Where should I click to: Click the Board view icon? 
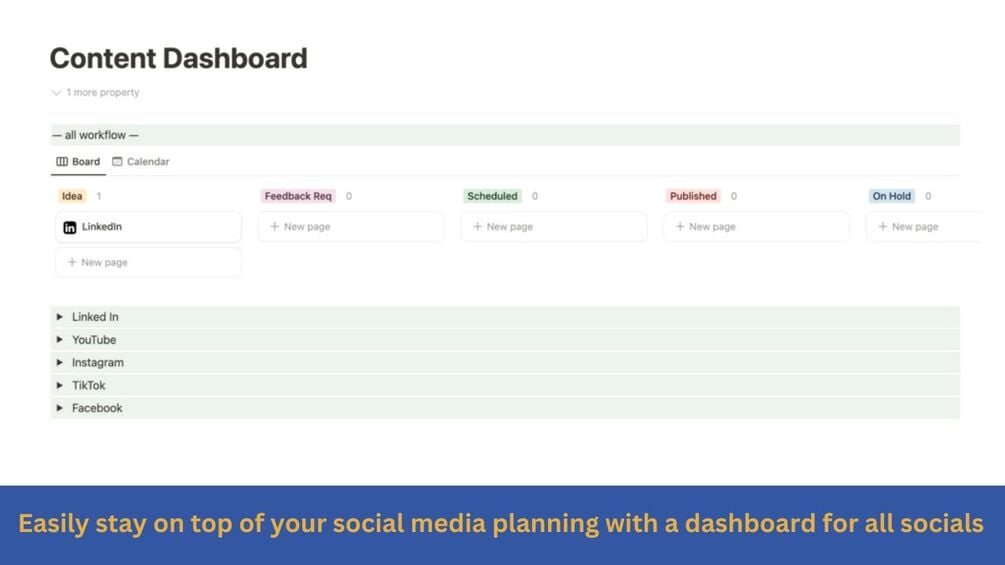pyautogui.click(x=62, y=162)
